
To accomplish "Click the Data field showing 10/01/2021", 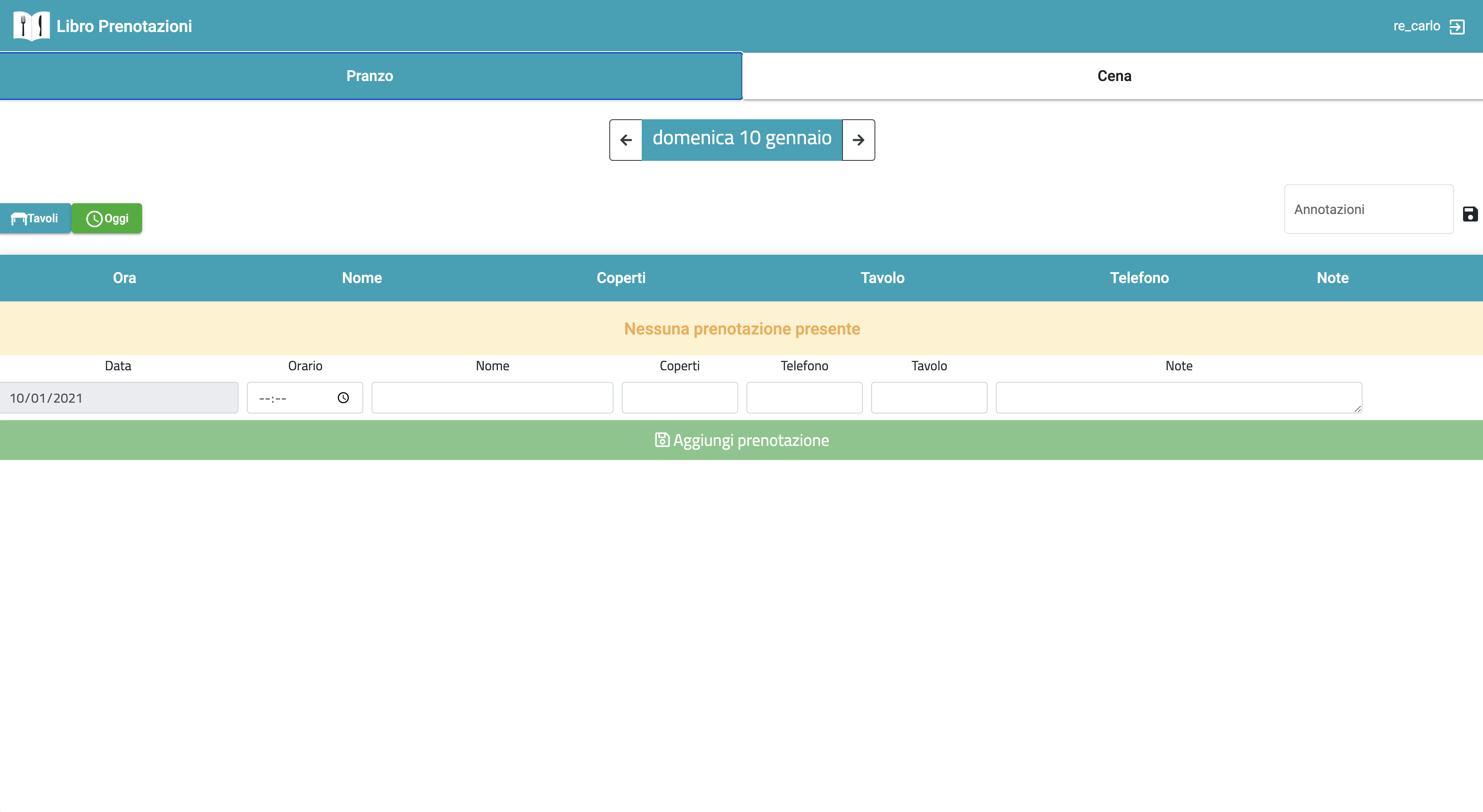I will point(118,398).
